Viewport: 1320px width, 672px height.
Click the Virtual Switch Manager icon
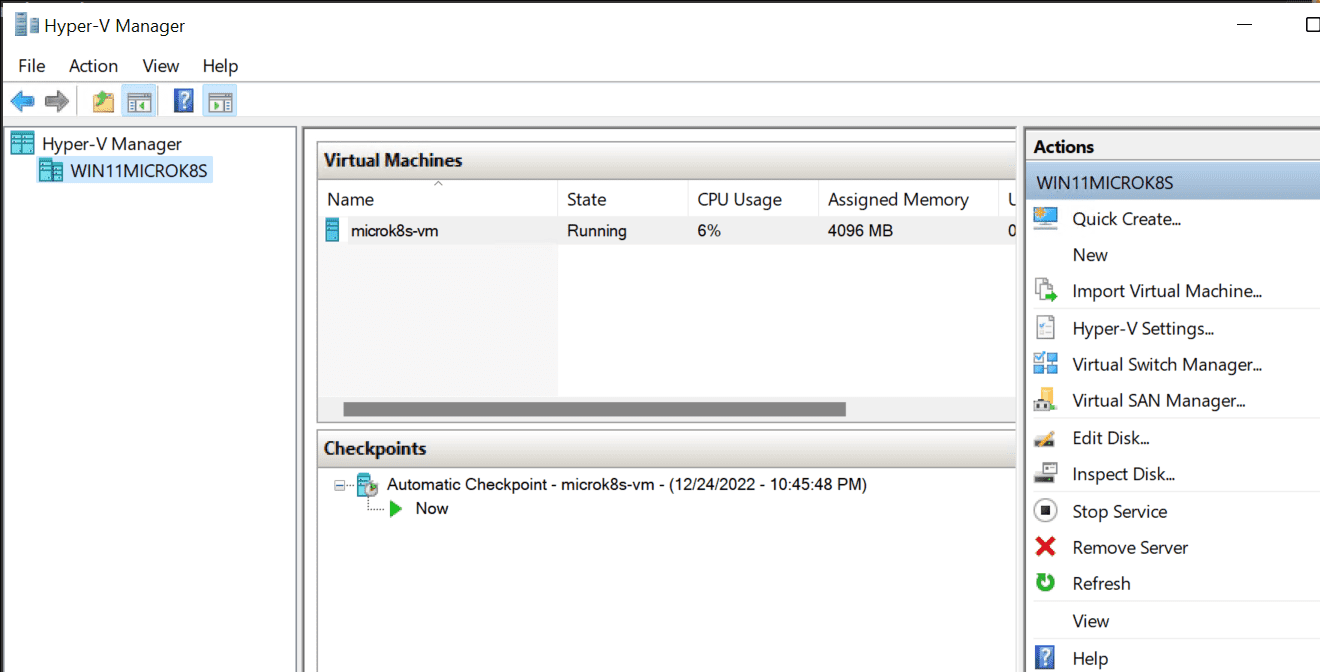click(x=1046, y=364)
